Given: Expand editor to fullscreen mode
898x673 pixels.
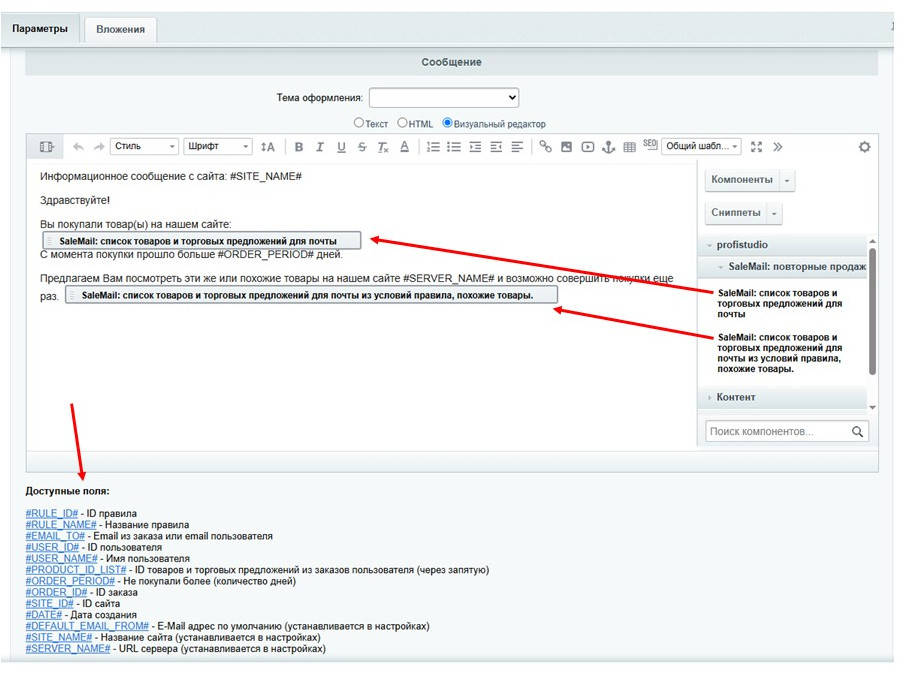Looking at the screenshot, I should tap(756, 147).
